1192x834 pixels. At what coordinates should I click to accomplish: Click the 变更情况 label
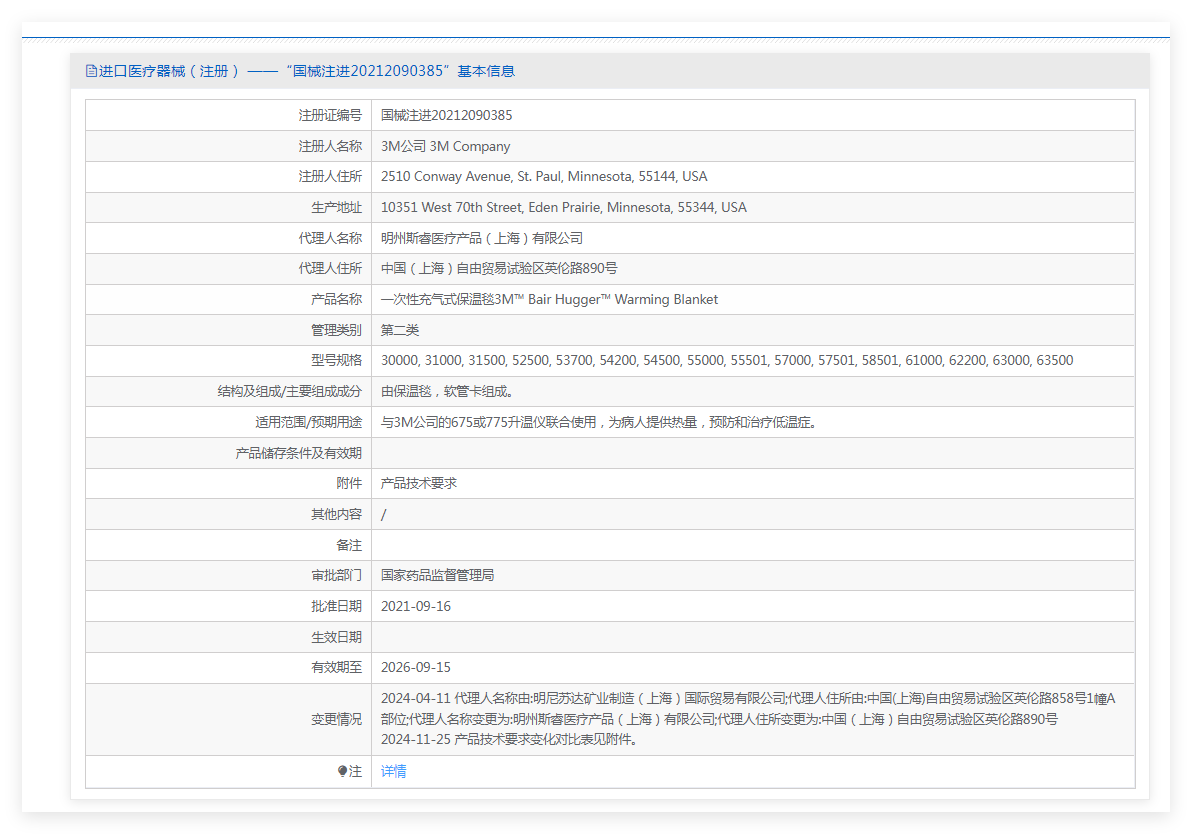tap(336, 719)
